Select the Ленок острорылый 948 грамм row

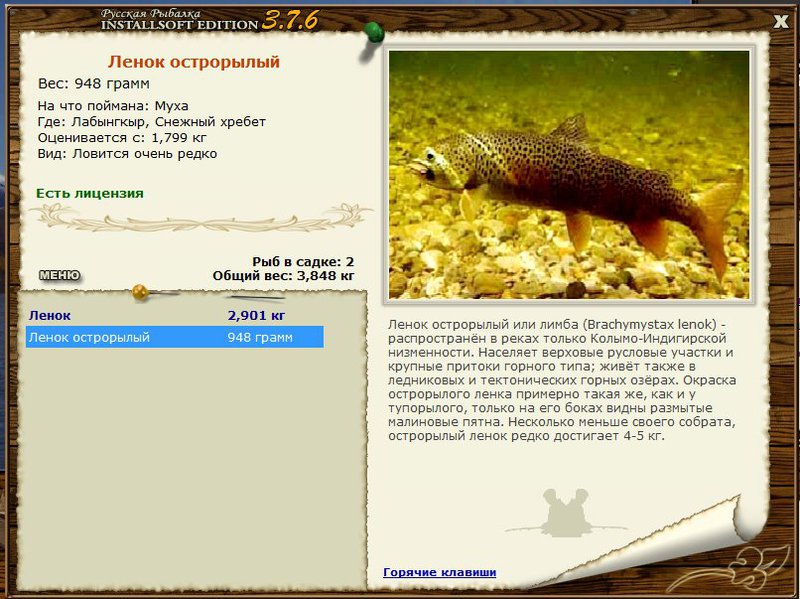pyautogui.click(x=174, y=337)
